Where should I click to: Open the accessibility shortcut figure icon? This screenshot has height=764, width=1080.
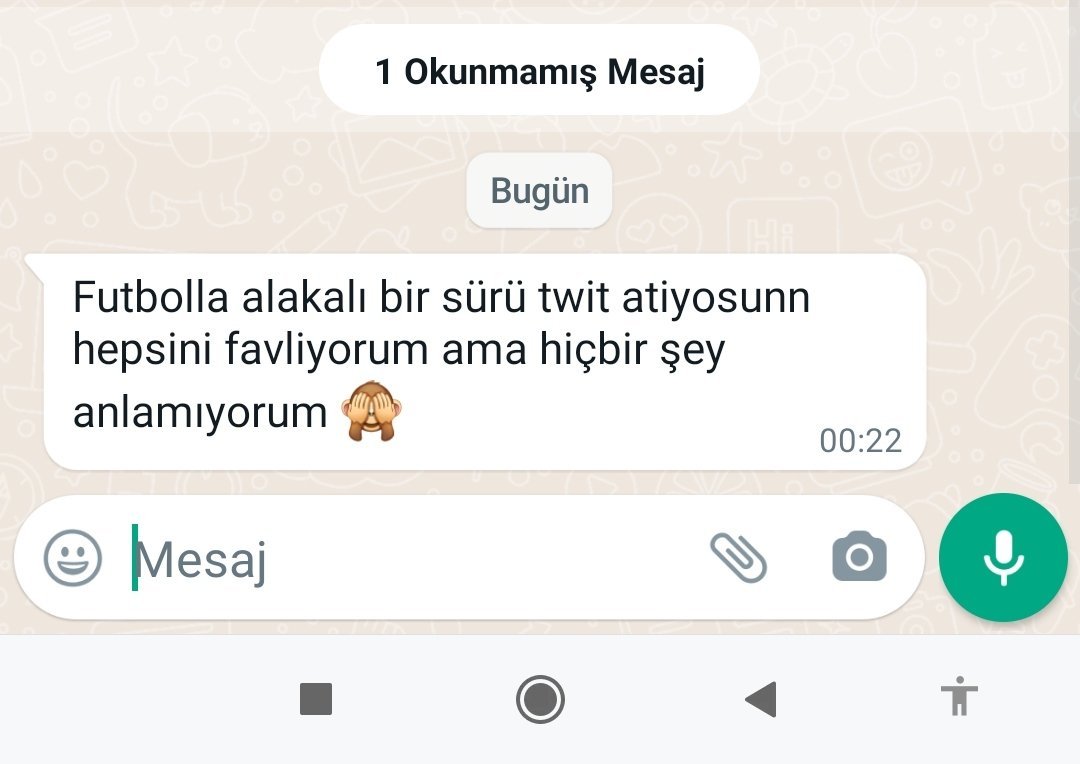[959, 696]
